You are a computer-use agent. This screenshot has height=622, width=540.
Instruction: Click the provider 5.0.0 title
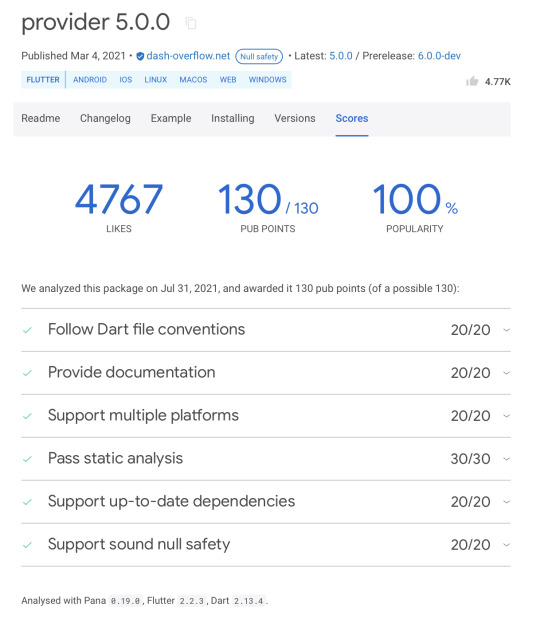point(96,22)
